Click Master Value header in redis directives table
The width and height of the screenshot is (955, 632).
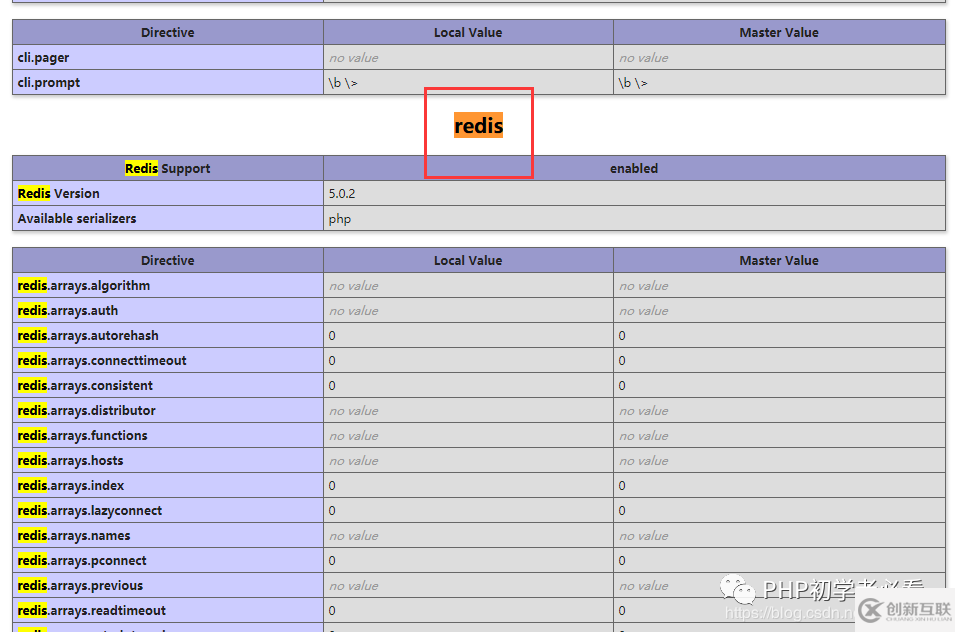click(779, 260)
